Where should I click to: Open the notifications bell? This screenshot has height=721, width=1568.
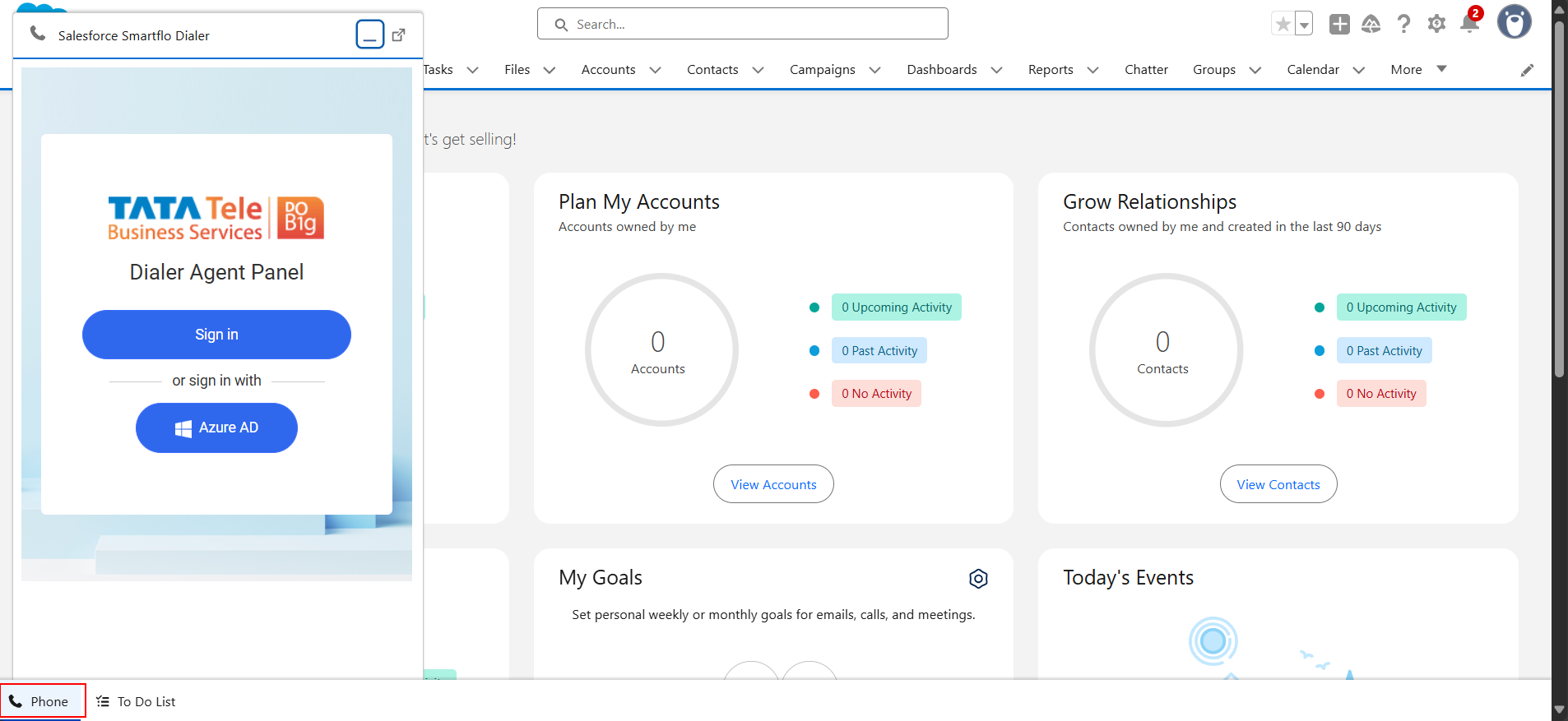pyautogui.click(x=1469, y=24)
